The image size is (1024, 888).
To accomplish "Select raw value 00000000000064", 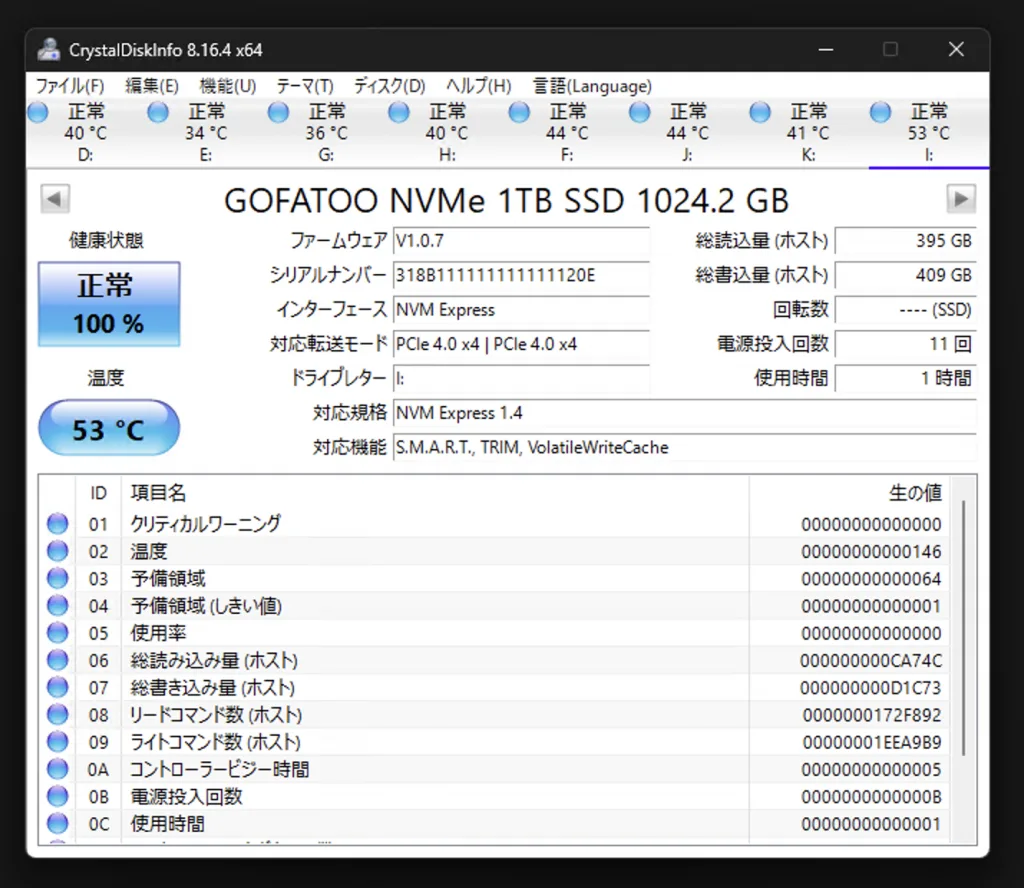I will click(871, 579).
